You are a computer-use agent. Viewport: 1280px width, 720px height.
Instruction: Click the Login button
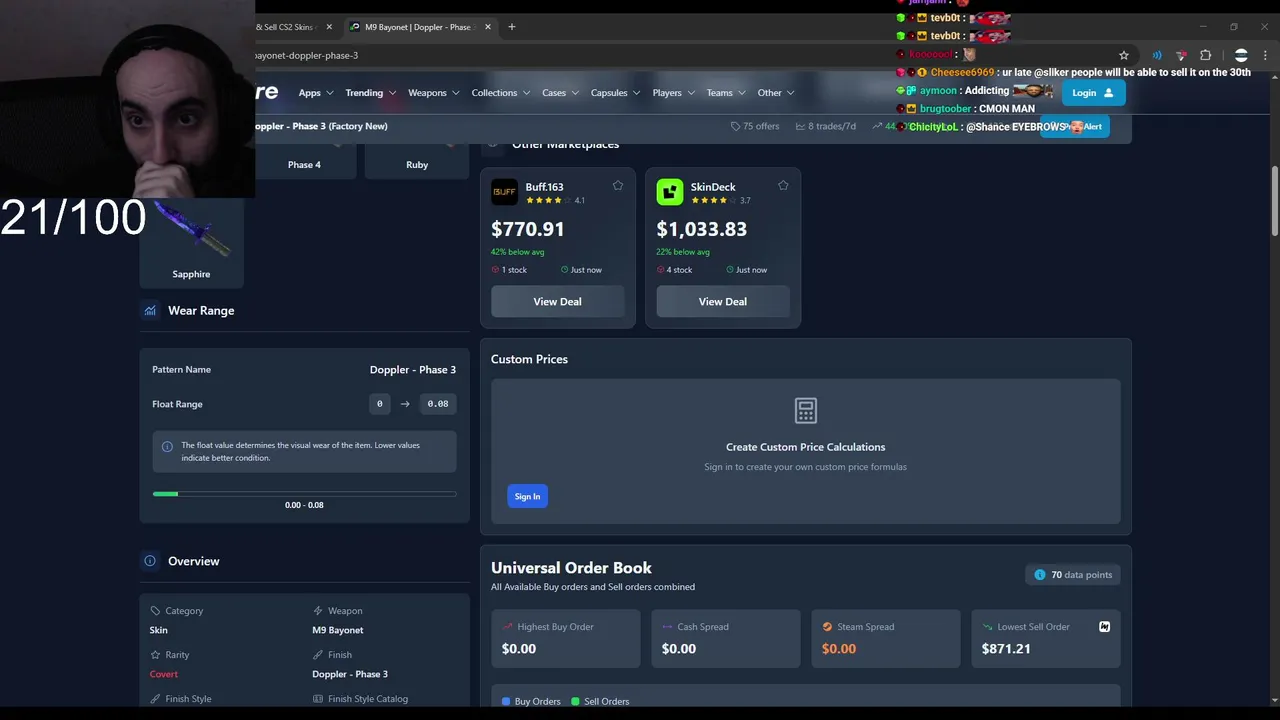click(1092, 93)
